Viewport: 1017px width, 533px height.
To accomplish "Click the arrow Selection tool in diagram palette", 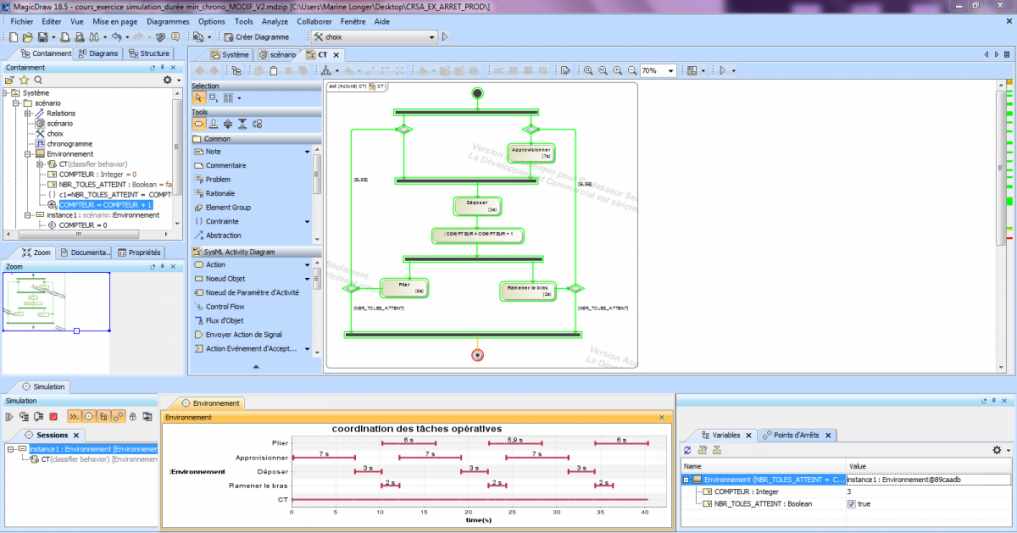I will coord(198,98).
